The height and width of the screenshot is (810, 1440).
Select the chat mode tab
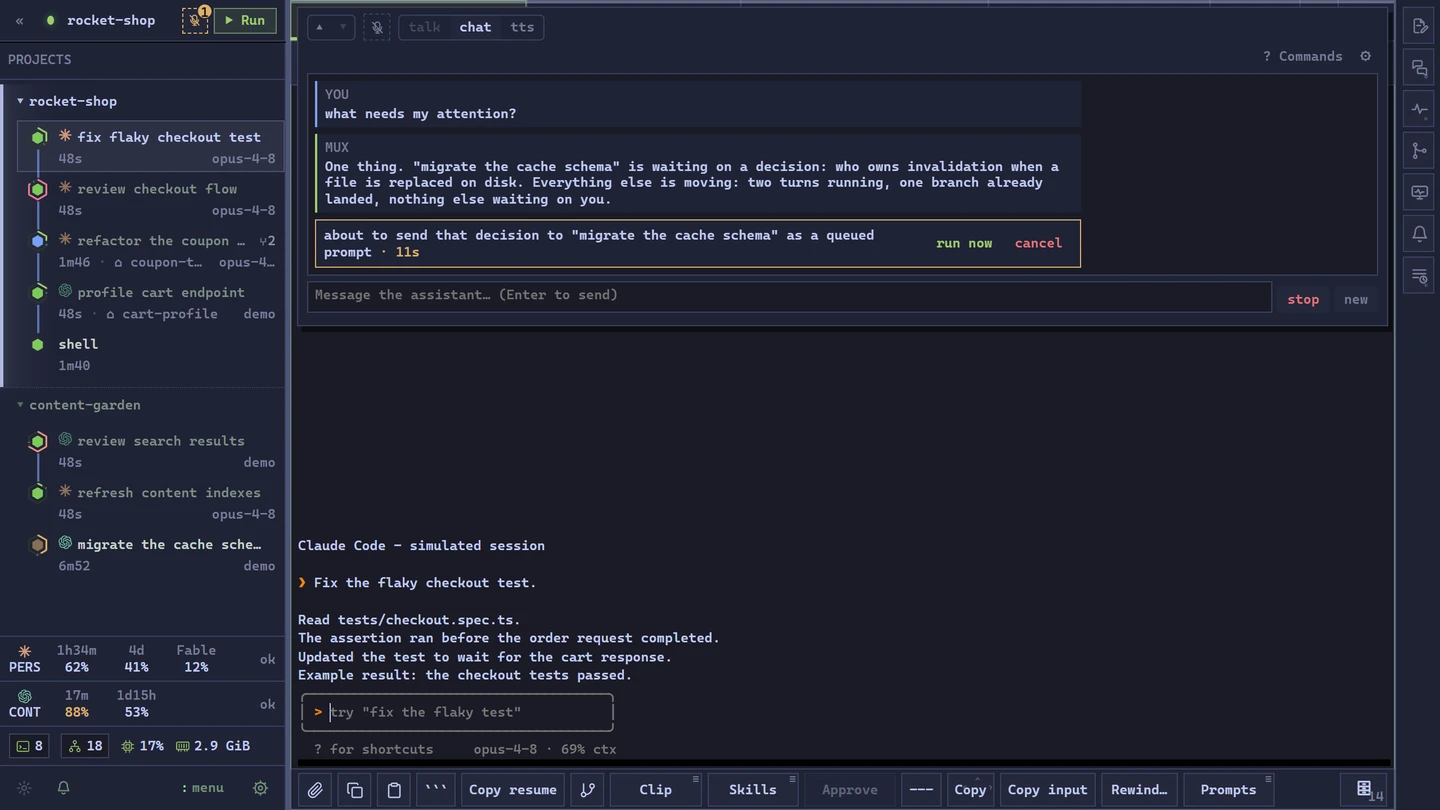pyautogui.click(x=475, y=27)
